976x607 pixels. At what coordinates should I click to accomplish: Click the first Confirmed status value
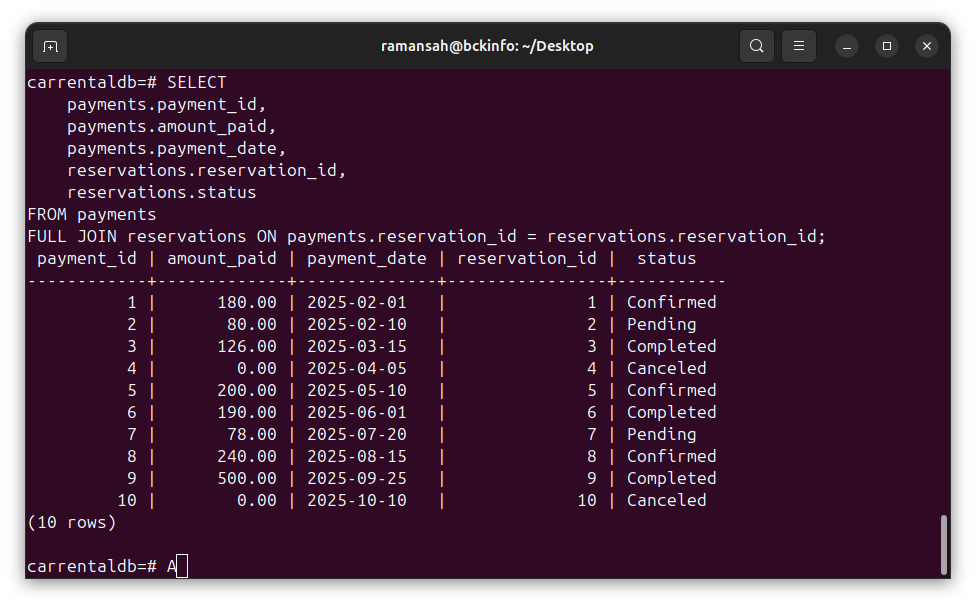point(671,302)
